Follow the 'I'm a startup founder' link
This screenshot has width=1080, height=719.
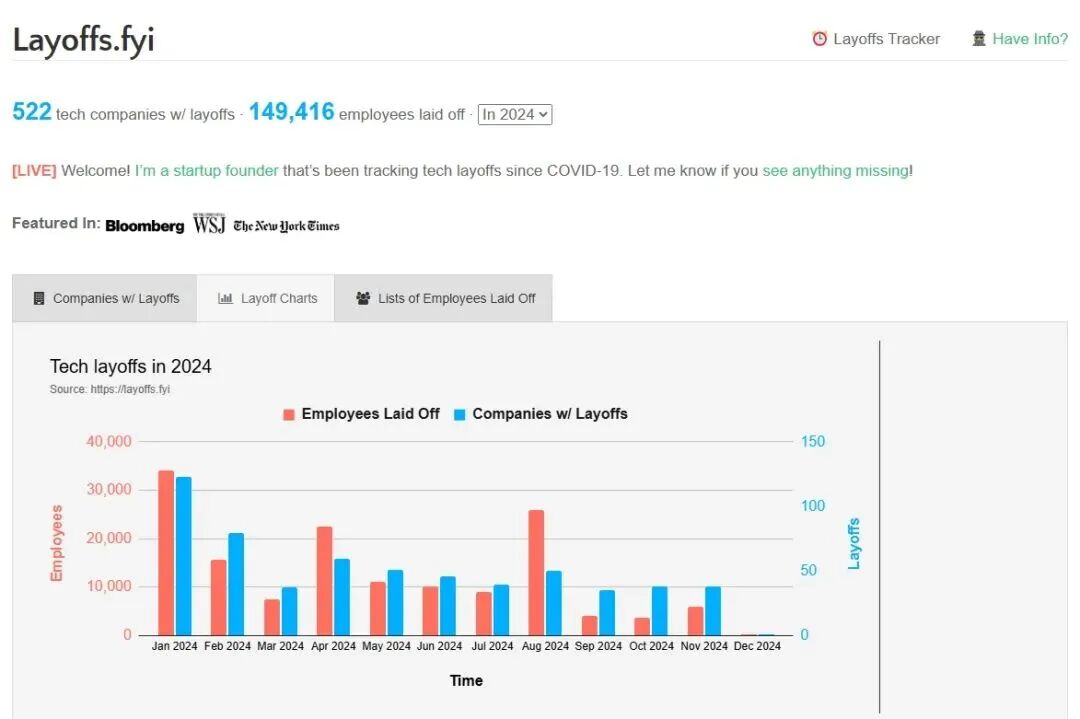(207, 170)
